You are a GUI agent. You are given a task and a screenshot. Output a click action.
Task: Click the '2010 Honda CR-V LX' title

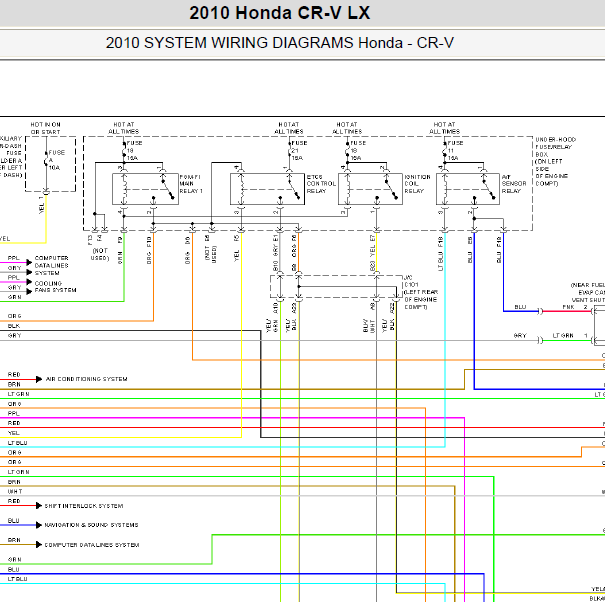coord(279,13)
